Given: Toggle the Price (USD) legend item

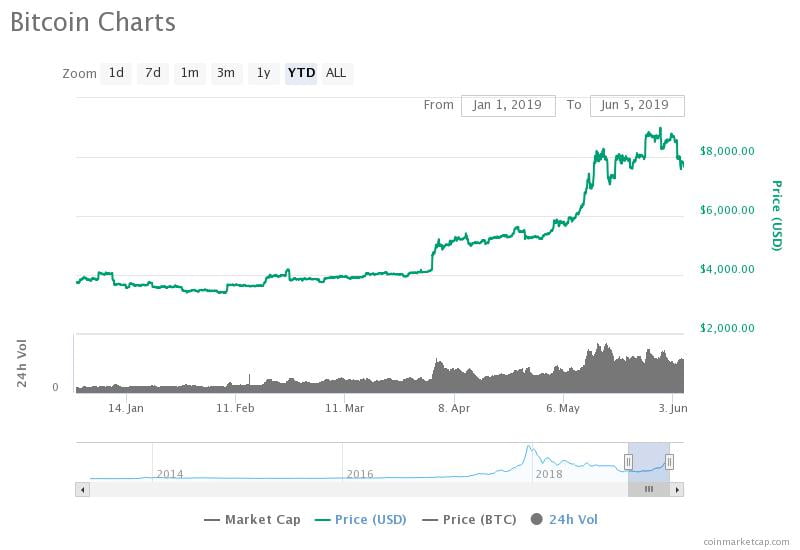Looking at the screenshot, I should coord(358,519).
